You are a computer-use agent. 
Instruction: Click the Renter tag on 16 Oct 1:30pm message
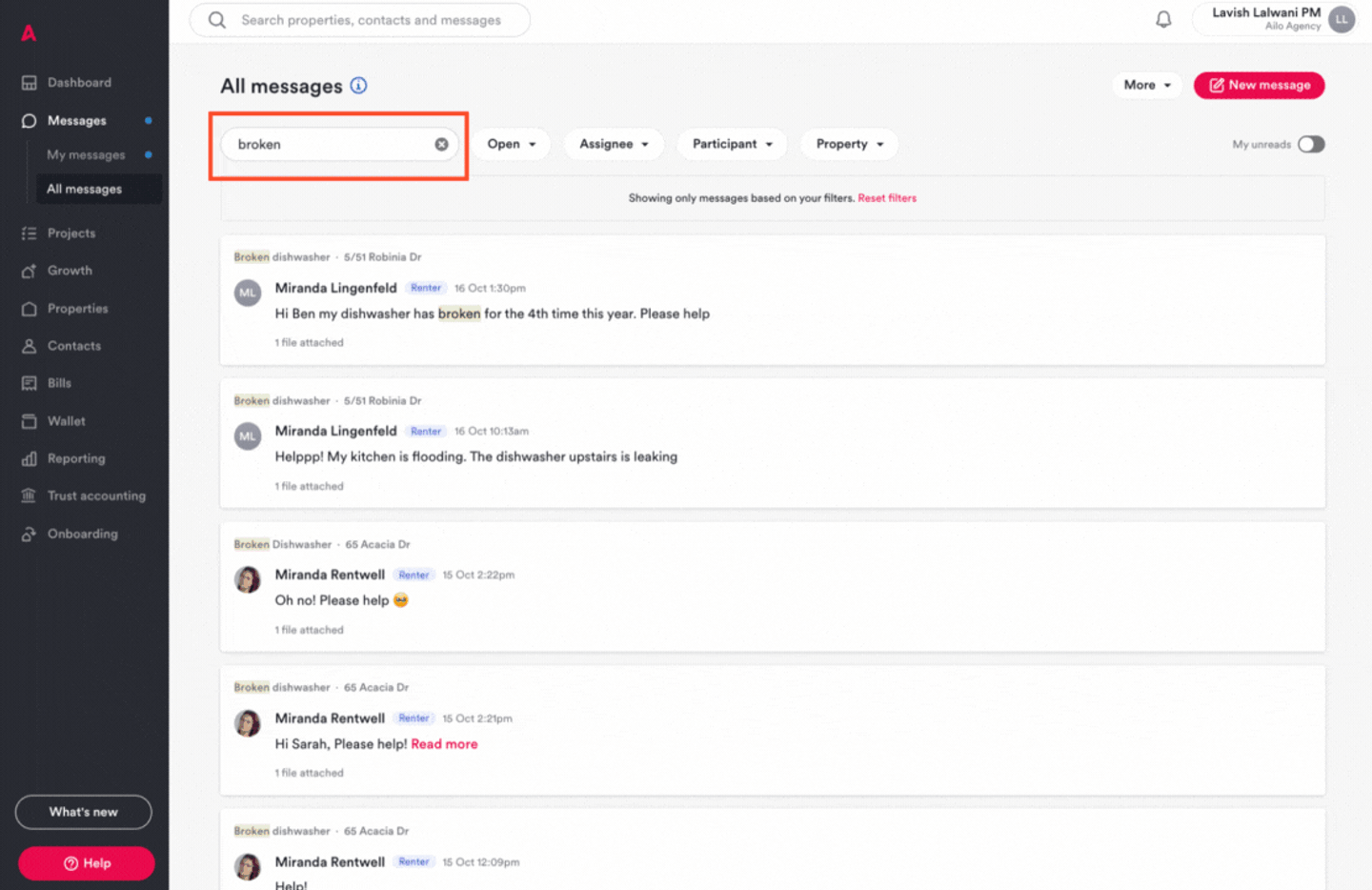[426, 288]
